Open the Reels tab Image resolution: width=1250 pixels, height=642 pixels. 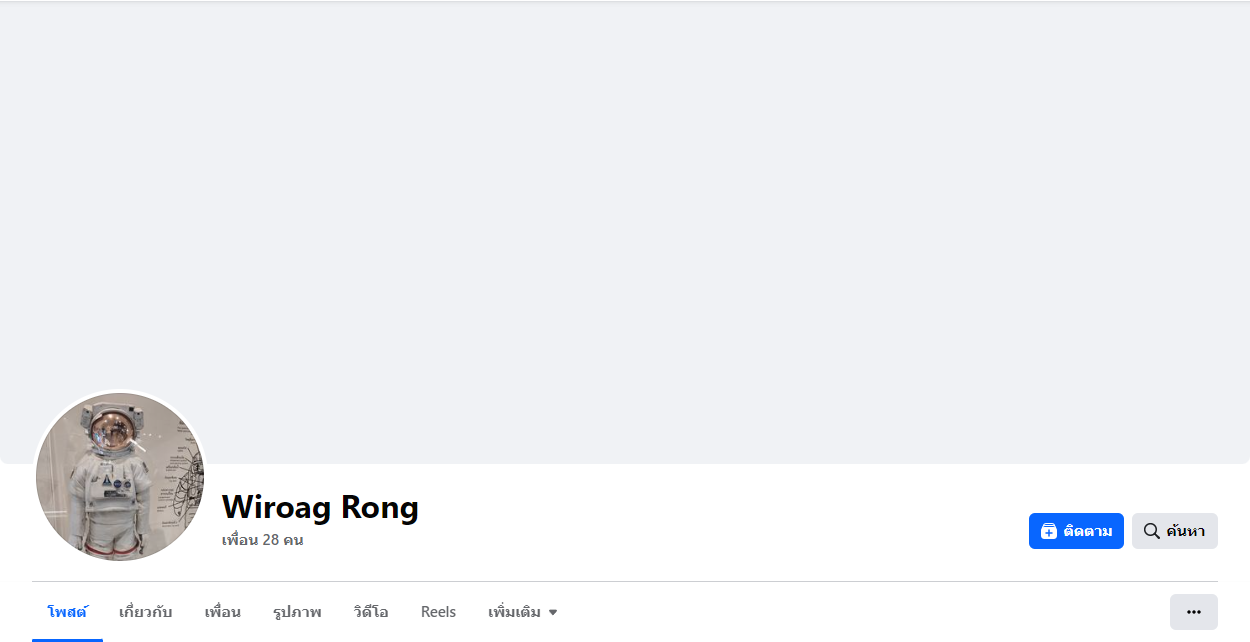pos(438,612)
